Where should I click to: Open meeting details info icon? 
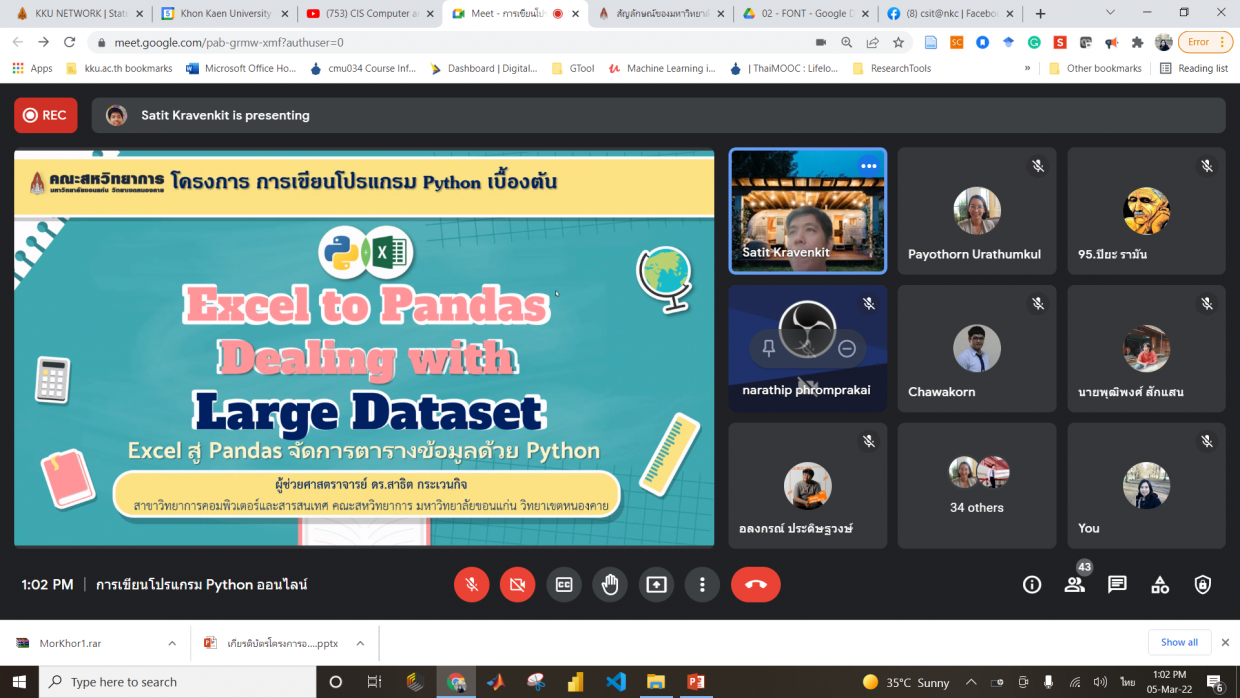pyautogui.click(x=1032, y=585)
